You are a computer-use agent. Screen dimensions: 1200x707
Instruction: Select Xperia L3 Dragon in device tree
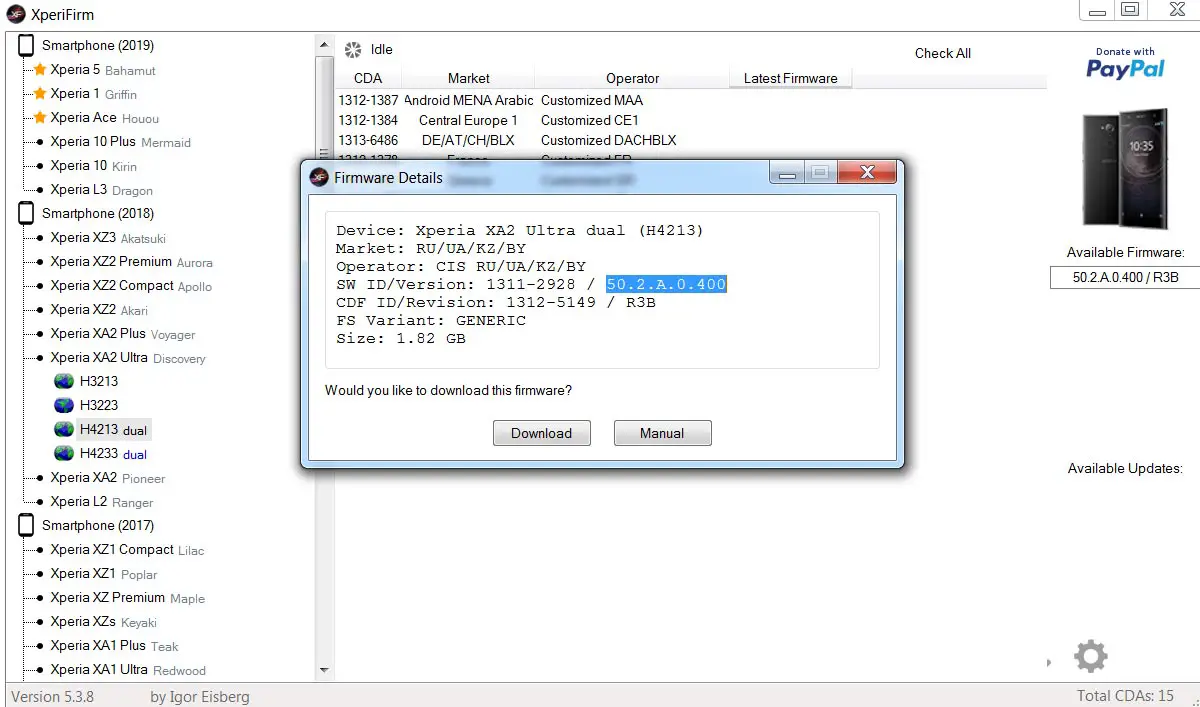tap(102, 190)
